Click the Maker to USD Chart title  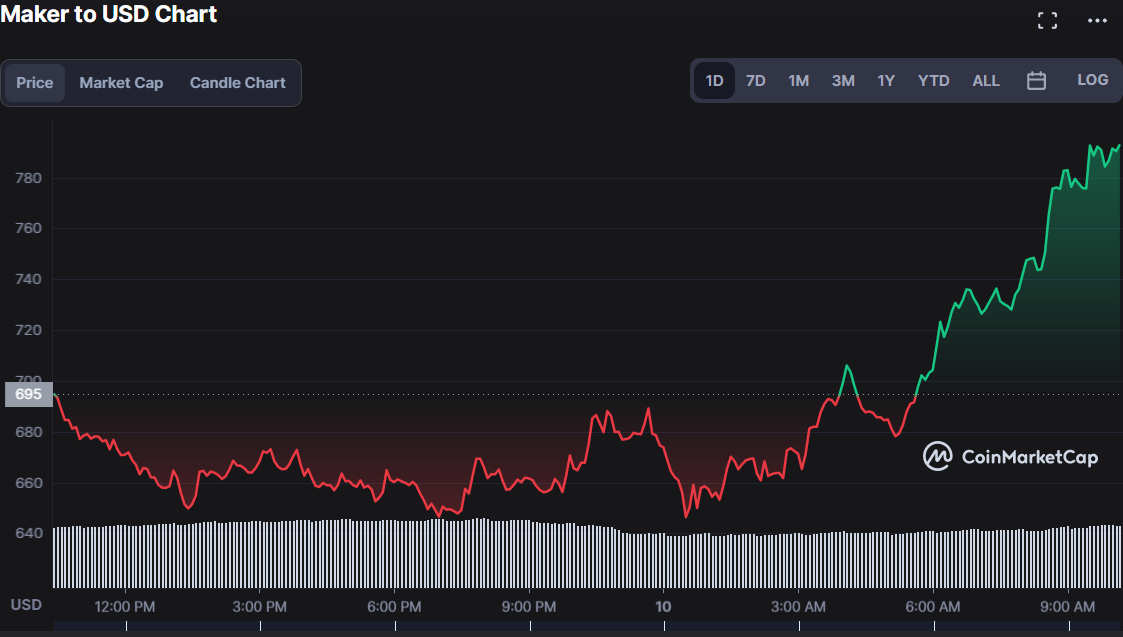109,14
